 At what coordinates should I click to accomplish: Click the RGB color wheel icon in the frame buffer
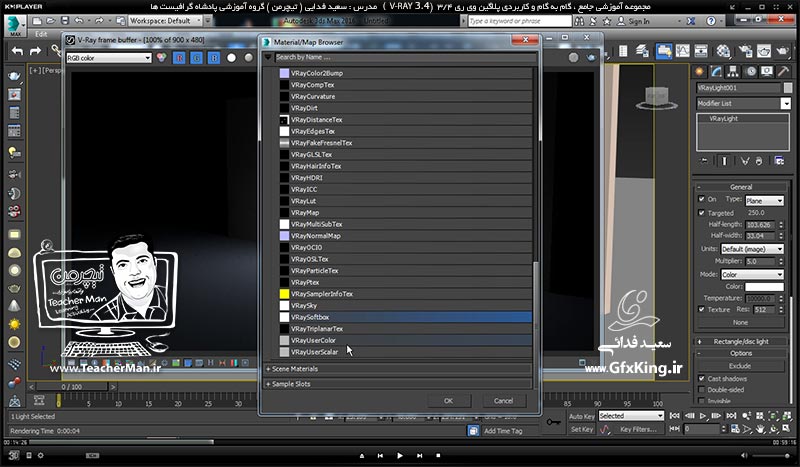pos(162,58)
